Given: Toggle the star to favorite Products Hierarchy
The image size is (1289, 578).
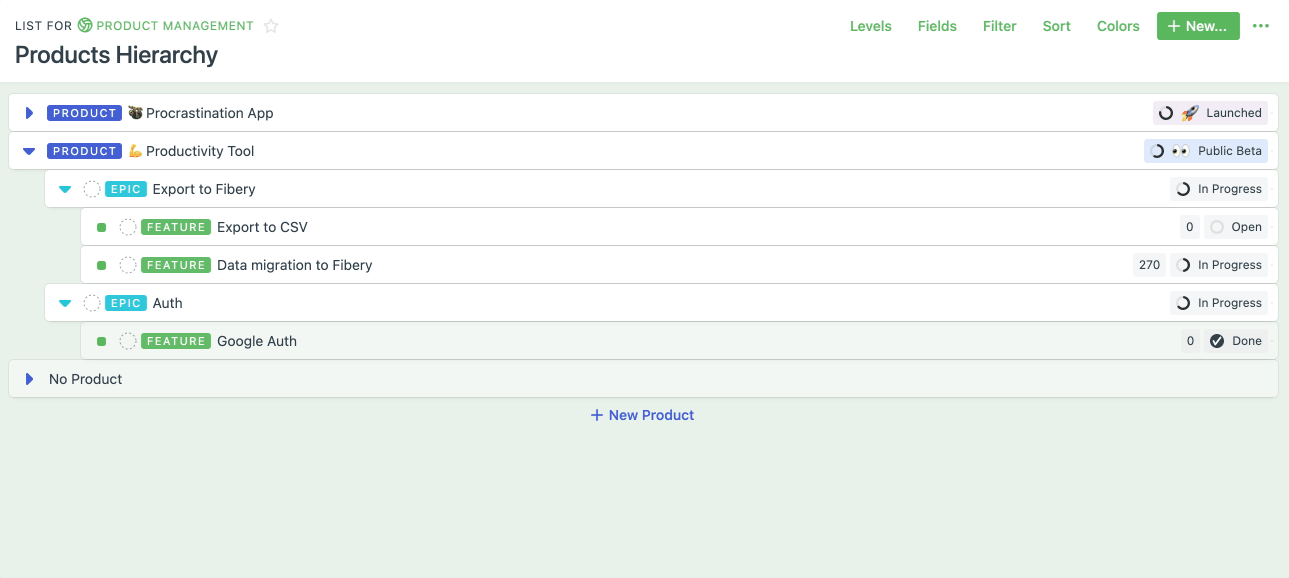Looking at the screenshot, I should coord(271,27).
